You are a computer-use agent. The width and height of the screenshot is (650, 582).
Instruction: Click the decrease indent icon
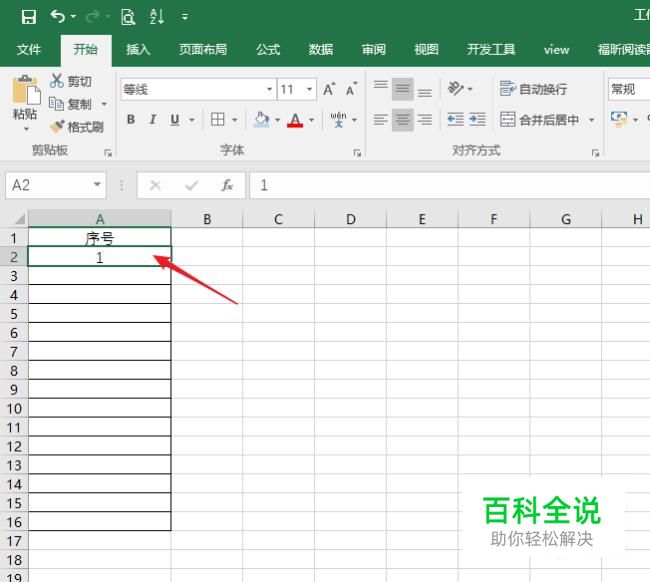pyautogui.click(x=456, y=120)
